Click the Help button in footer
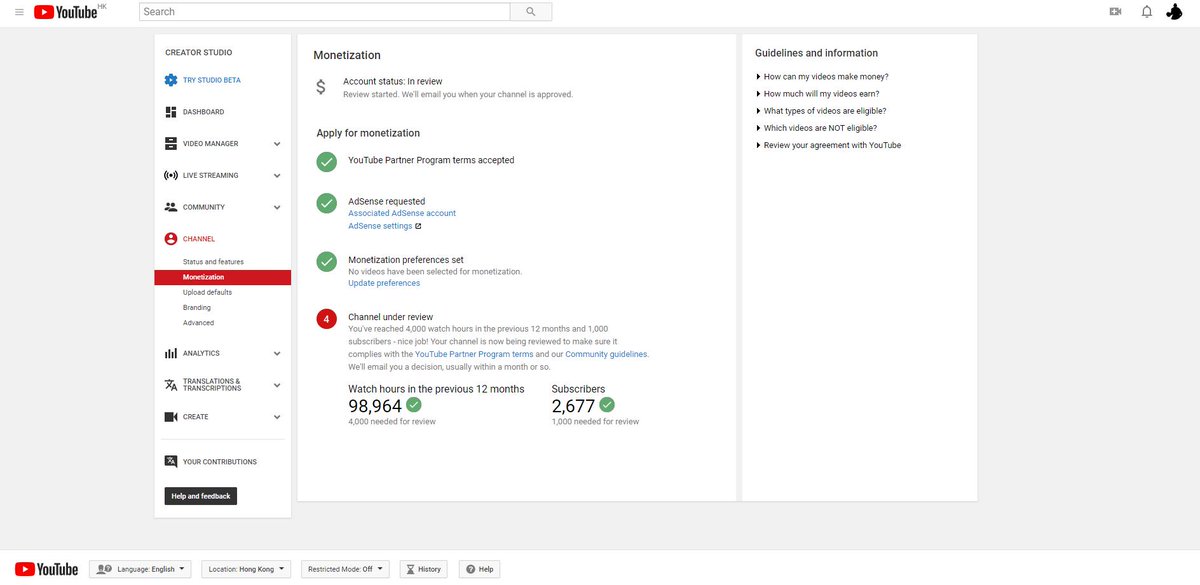Screen dimensions: 1200x585 [x=479, y=569]
